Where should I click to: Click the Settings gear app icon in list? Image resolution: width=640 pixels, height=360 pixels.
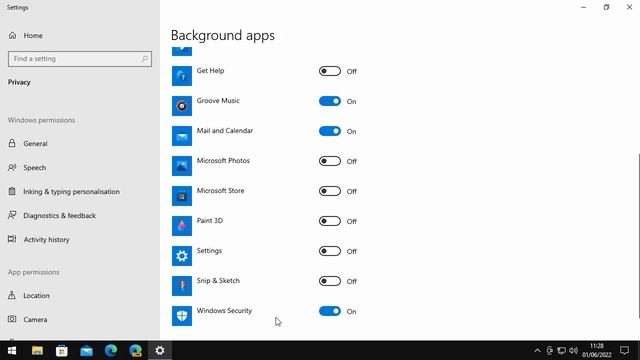(182, 256)
